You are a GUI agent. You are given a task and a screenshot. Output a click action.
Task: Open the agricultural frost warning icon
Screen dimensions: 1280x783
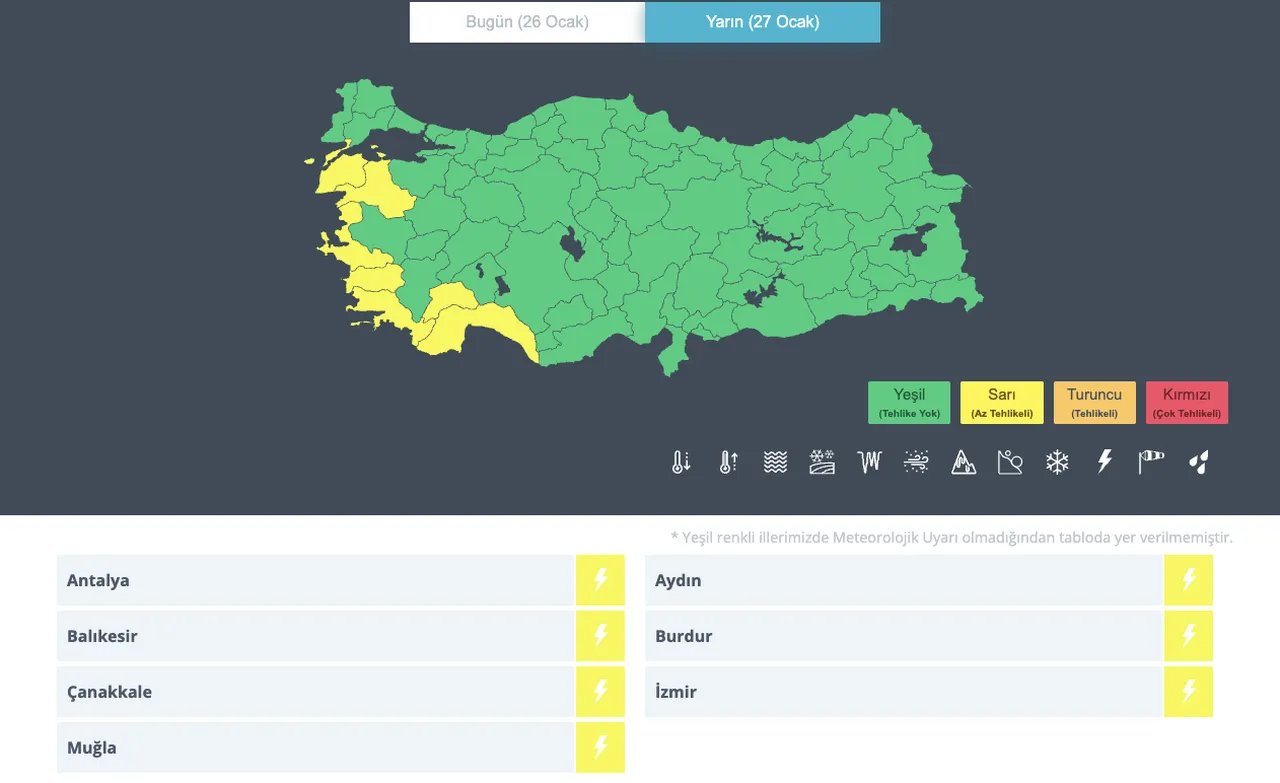click(x=822, y=462)
